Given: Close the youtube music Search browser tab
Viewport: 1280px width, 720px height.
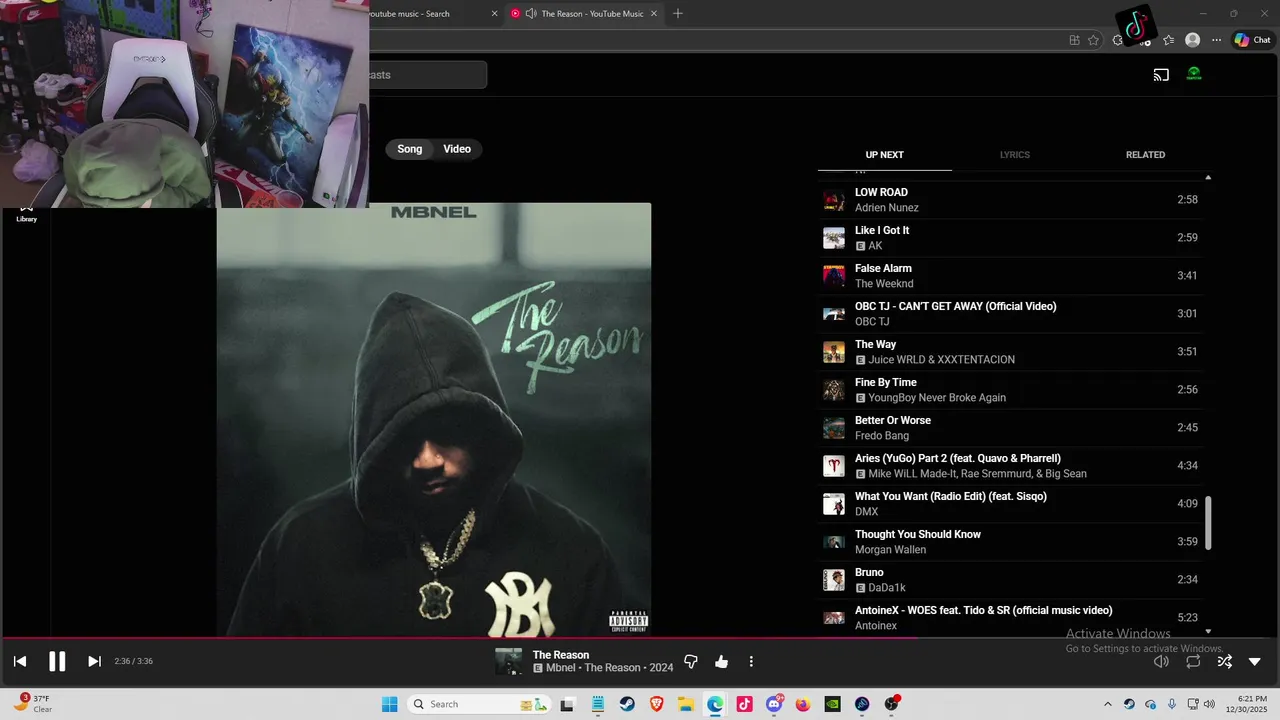Looking at the screenshot, I should pyautogui.click(x=494, y=14).
